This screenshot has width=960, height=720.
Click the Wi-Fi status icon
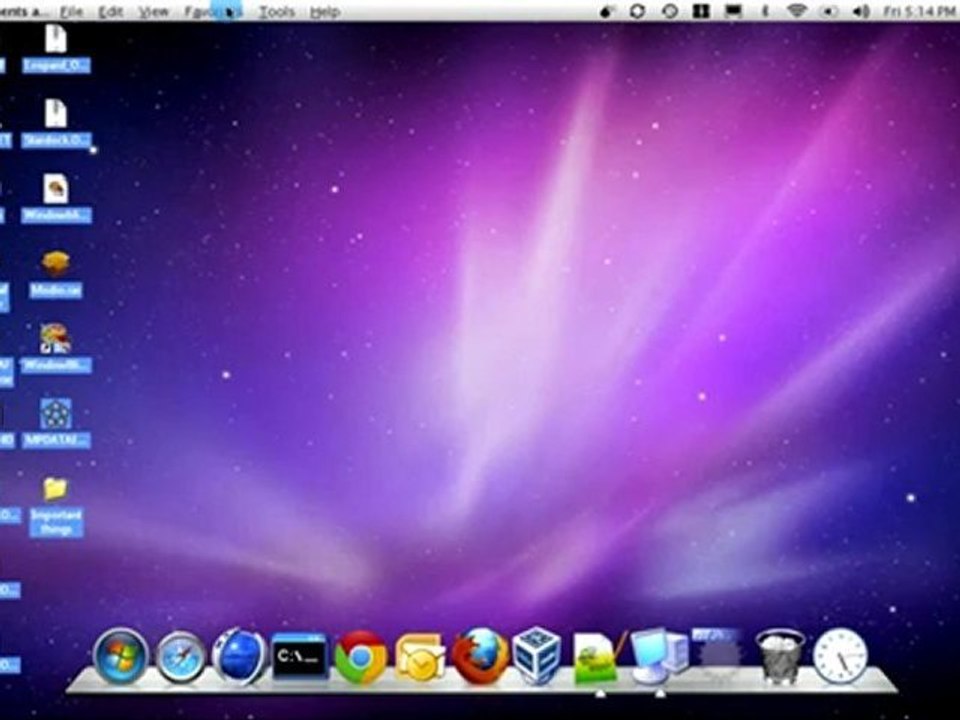(796, 11)
